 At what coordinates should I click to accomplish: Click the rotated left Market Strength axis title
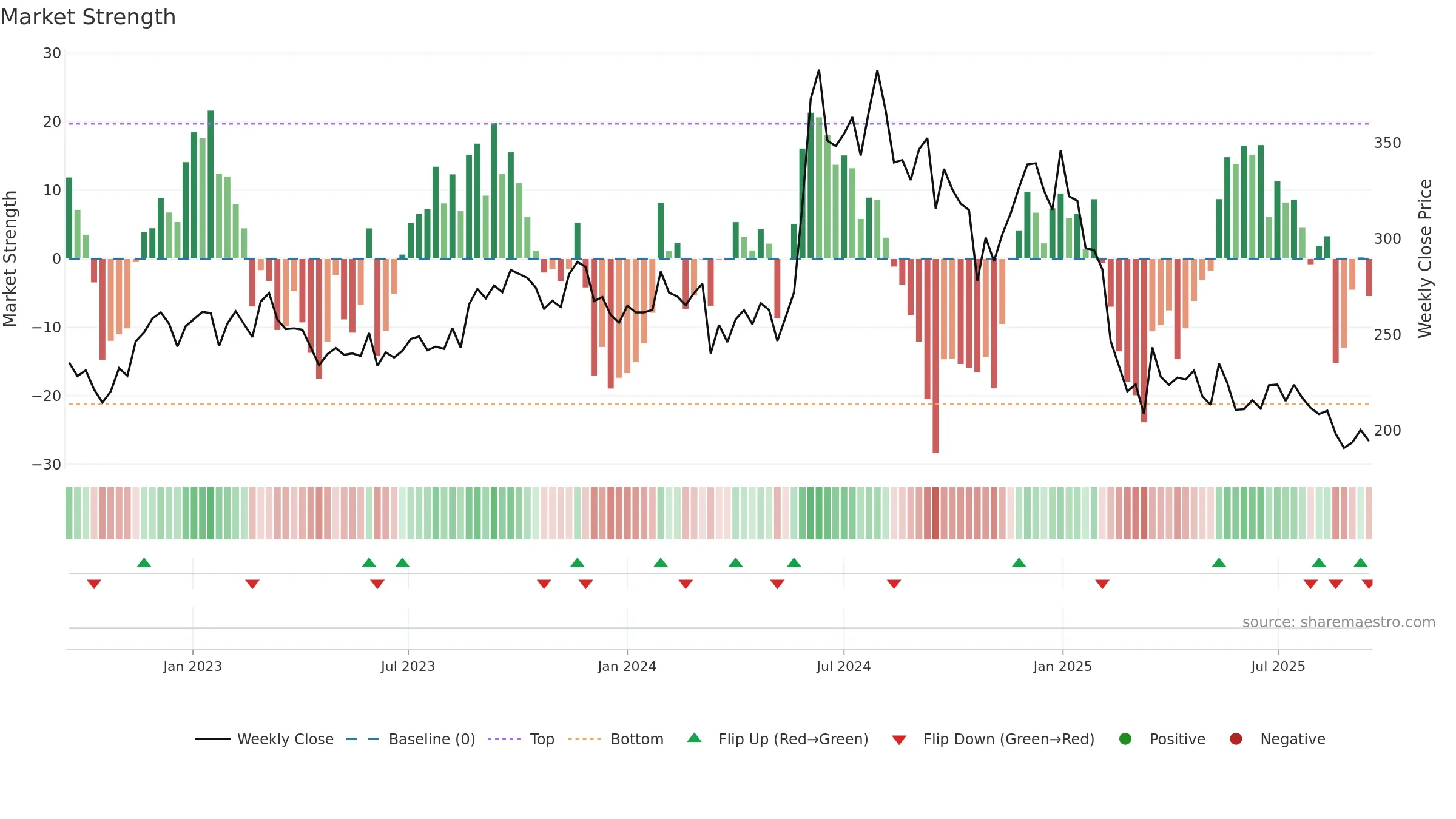(10, 258)
